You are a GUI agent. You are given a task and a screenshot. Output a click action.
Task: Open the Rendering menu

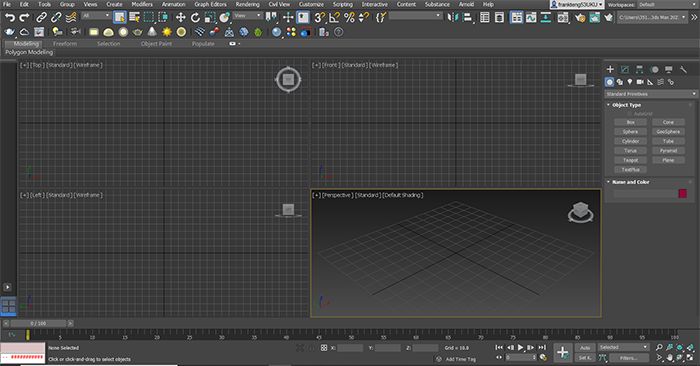click(247, 4)
